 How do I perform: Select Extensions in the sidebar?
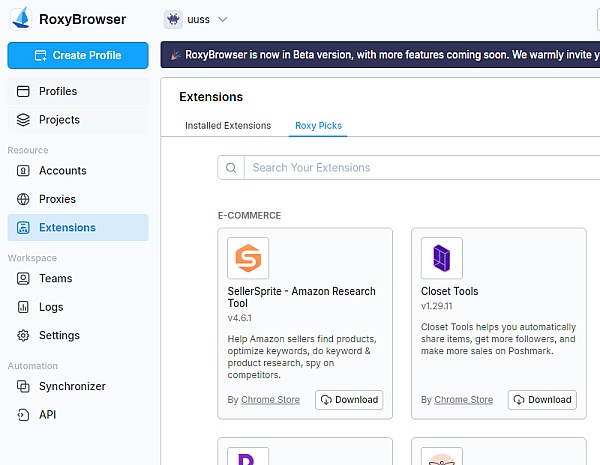click(x=67, y=228)
